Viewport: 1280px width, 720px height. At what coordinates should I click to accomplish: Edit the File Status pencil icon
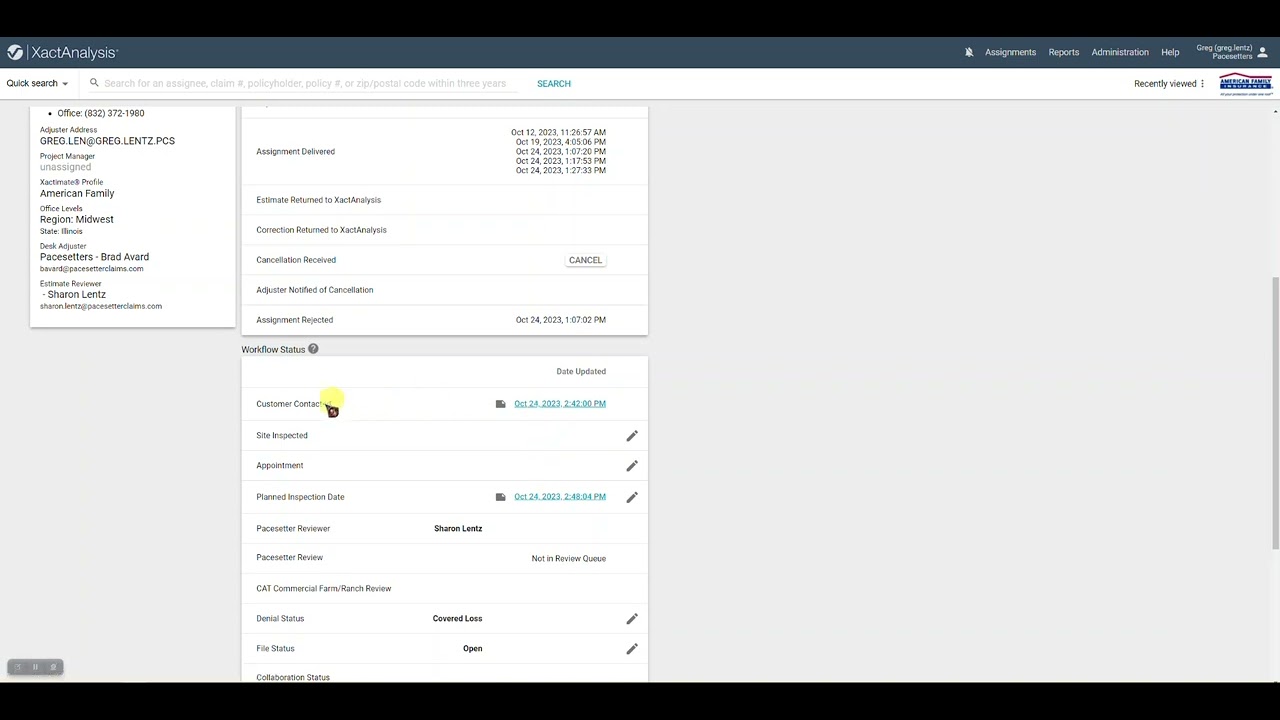tap(632, 649)
